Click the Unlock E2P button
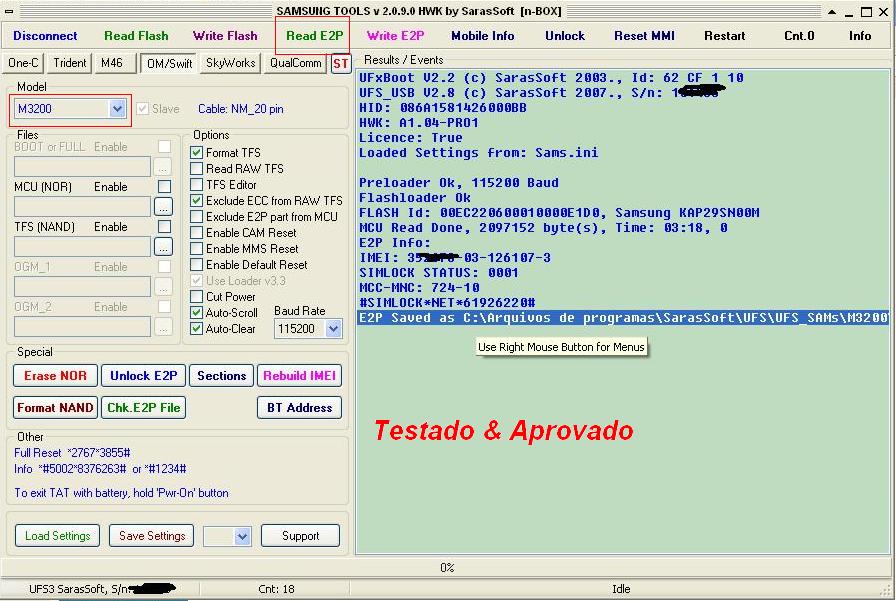This screenshot has width=896, height=601. (144, 375)
